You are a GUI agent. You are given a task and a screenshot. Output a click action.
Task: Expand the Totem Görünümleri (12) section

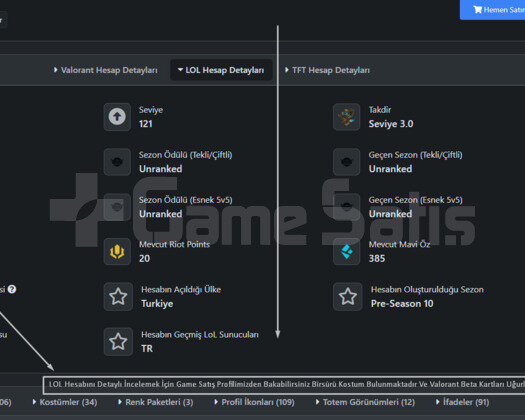click(x=365, y=402)
